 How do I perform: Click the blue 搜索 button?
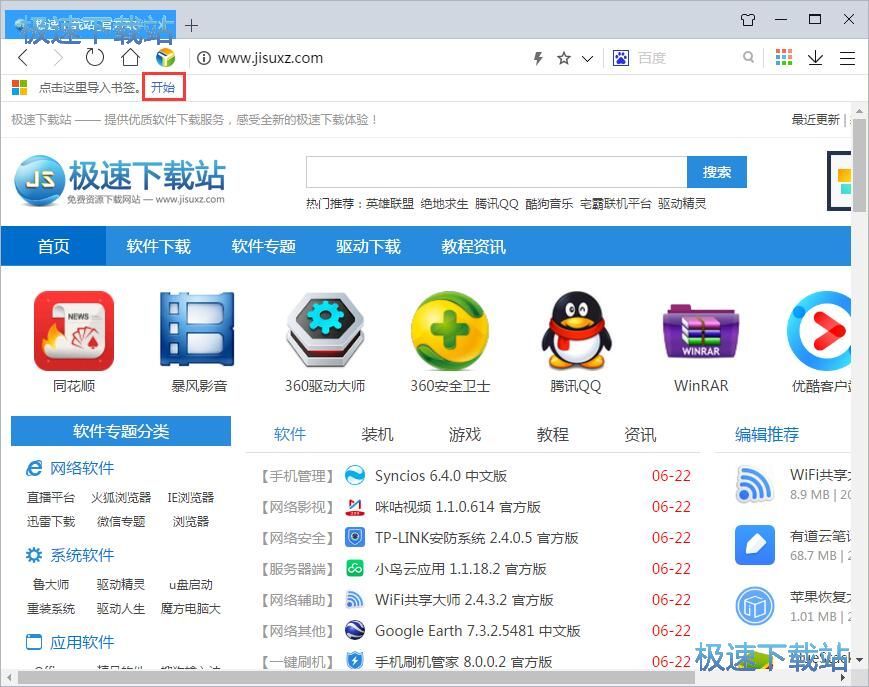click(717, 172)
